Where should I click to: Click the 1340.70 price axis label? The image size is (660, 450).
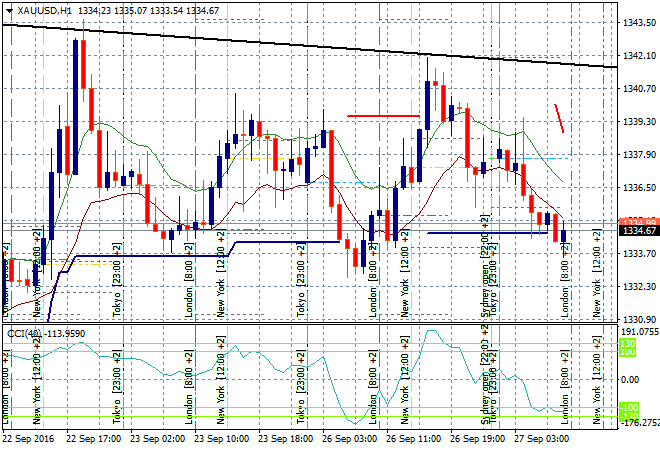[639, 88]
